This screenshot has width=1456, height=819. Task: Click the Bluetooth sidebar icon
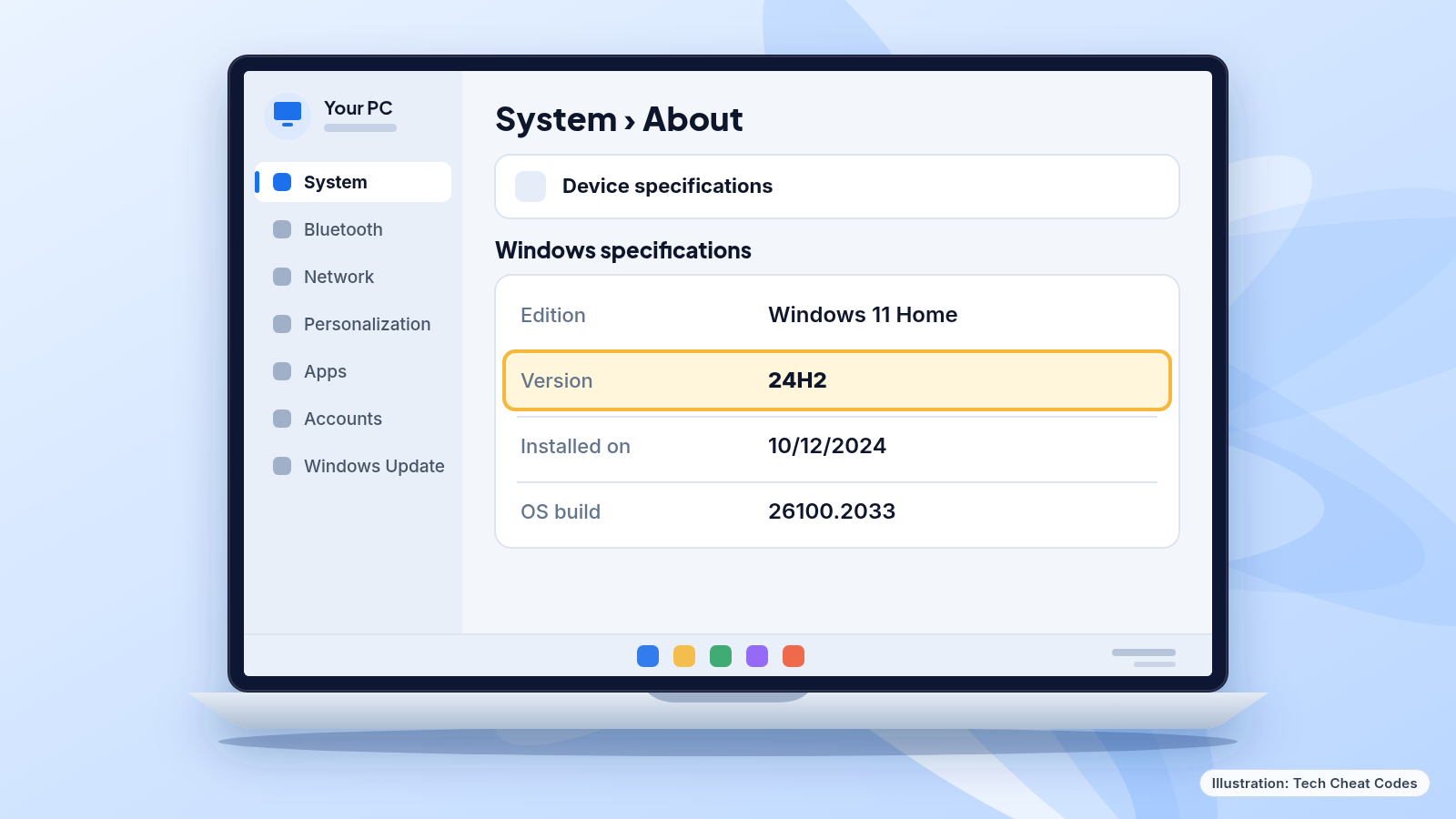282,229
